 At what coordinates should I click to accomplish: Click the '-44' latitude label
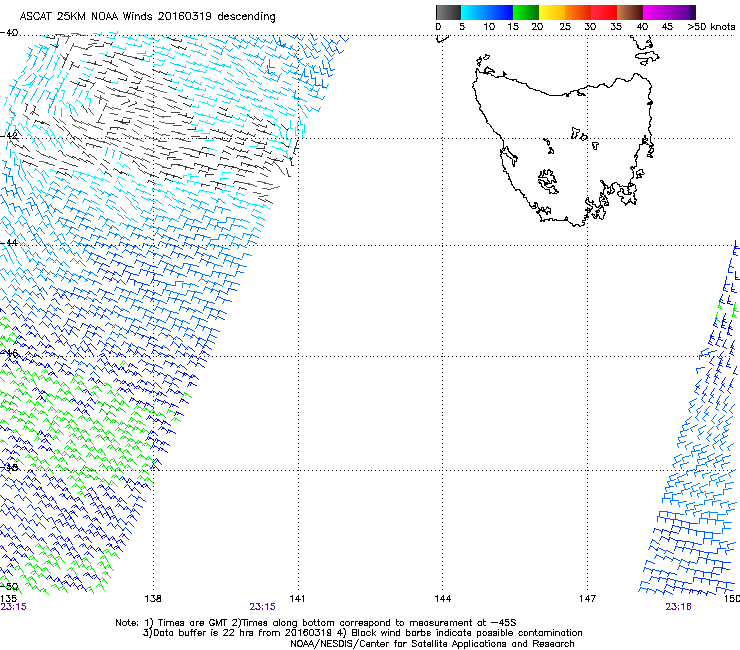pyautogui.click(x=9, y=243)
